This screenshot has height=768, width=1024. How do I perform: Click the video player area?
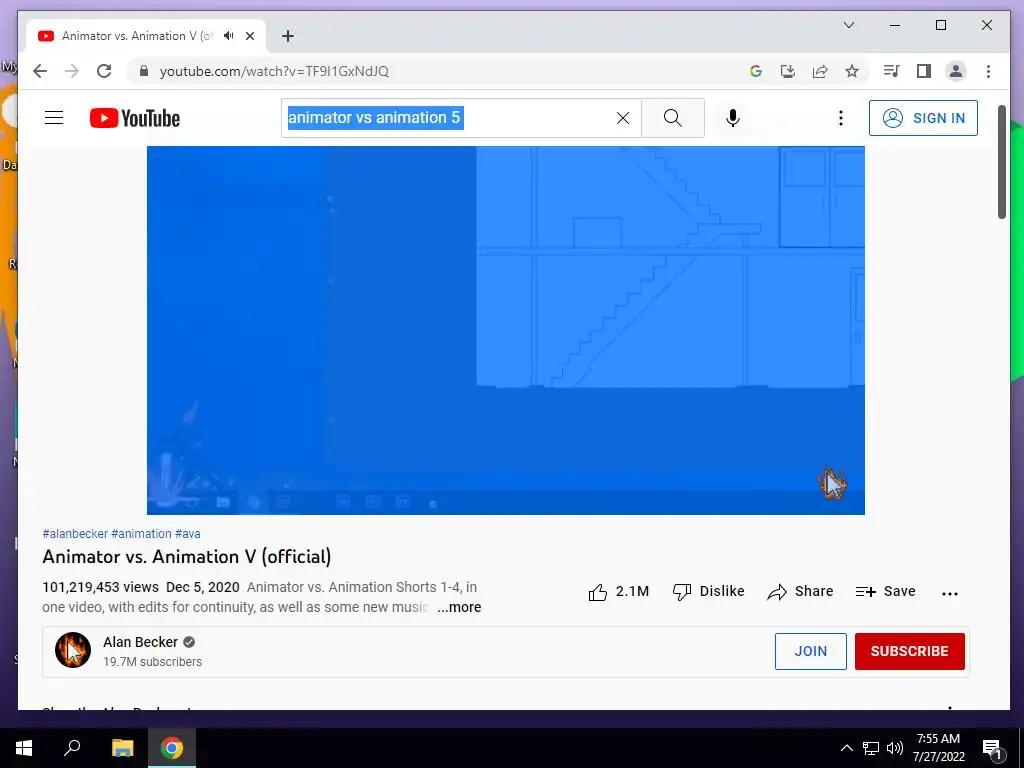pos(505,330)
